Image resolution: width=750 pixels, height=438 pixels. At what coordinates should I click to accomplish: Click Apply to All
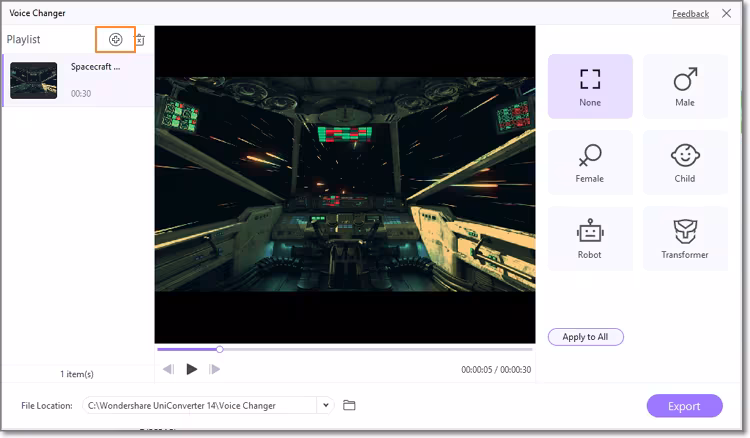pyautogui.click(x=585, y=337)
